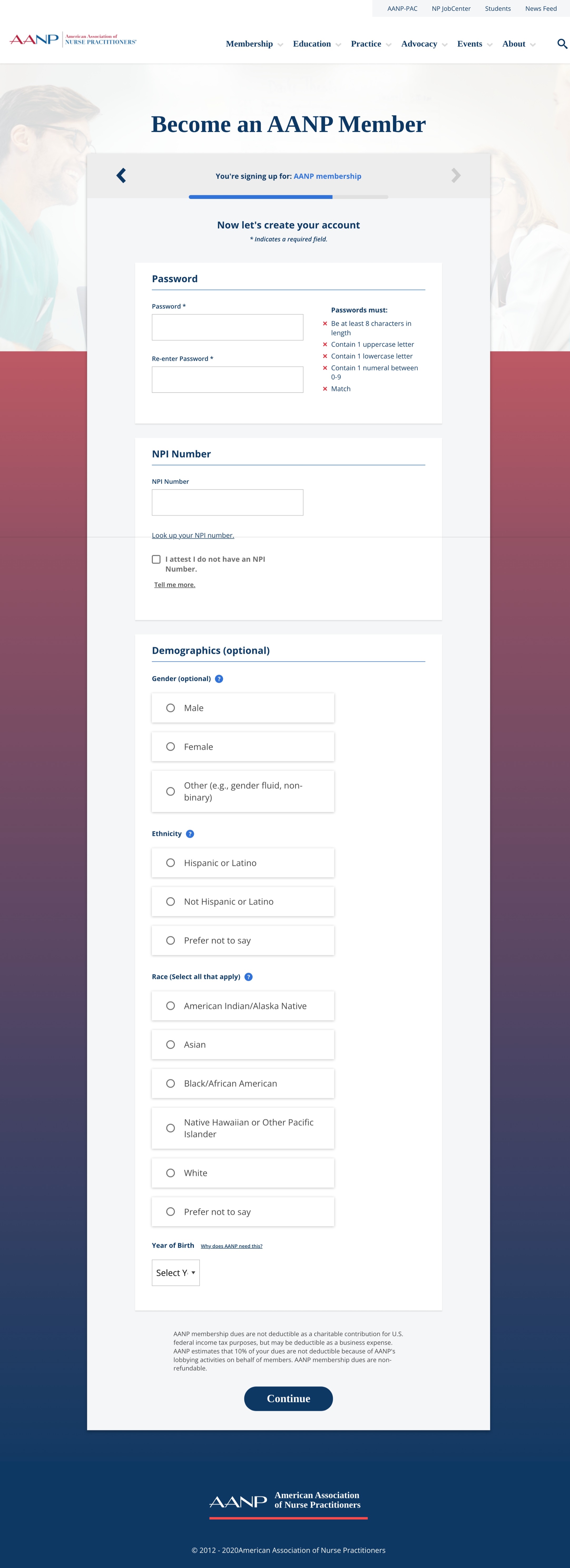Click the forward right arrow
This screenshot has width=570, height=1568.
pos(456,176)
